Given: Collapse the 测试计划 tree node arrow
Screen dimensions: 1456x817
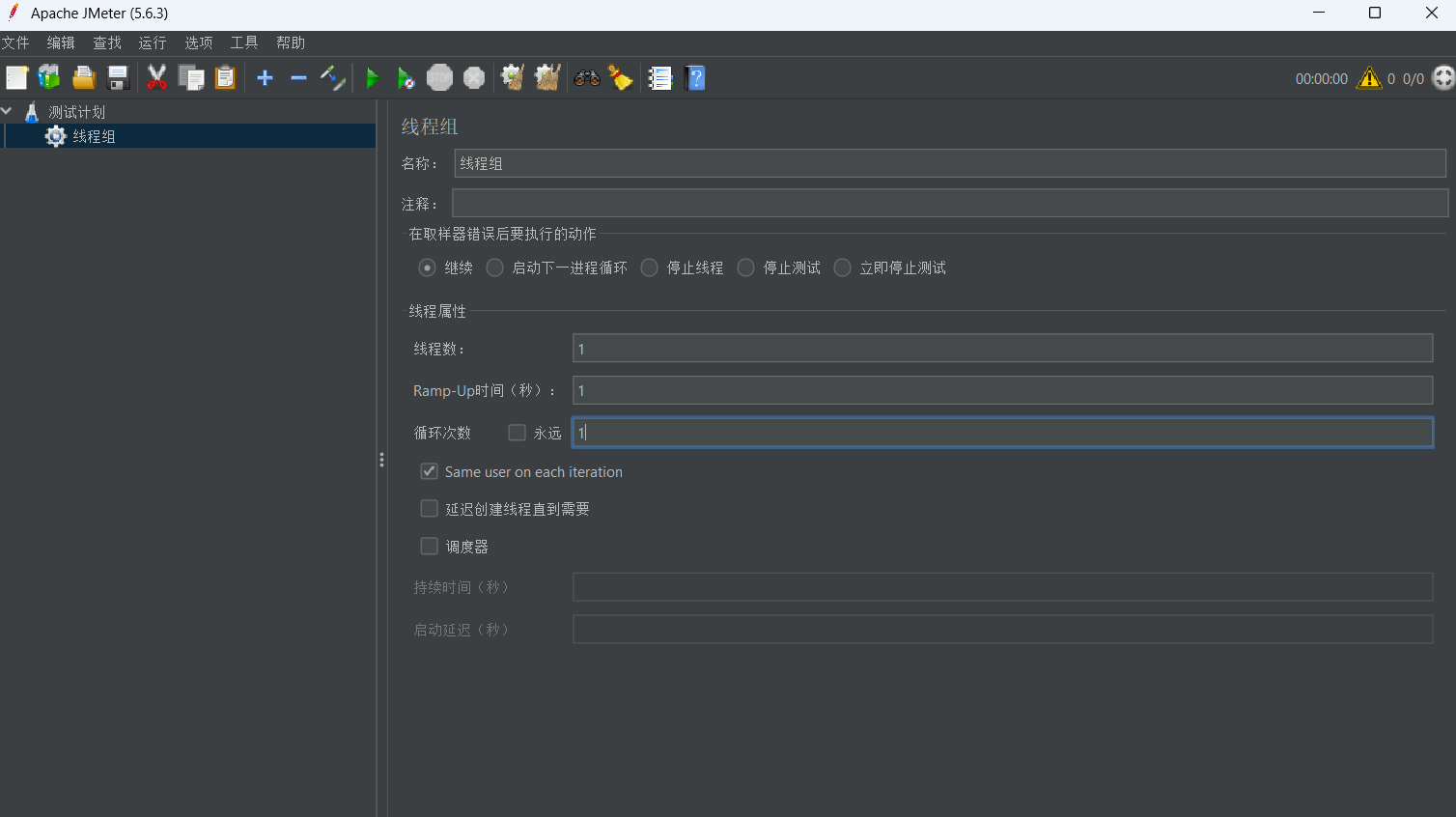Looking at the screenshot, I should click(x=7, y=111).
